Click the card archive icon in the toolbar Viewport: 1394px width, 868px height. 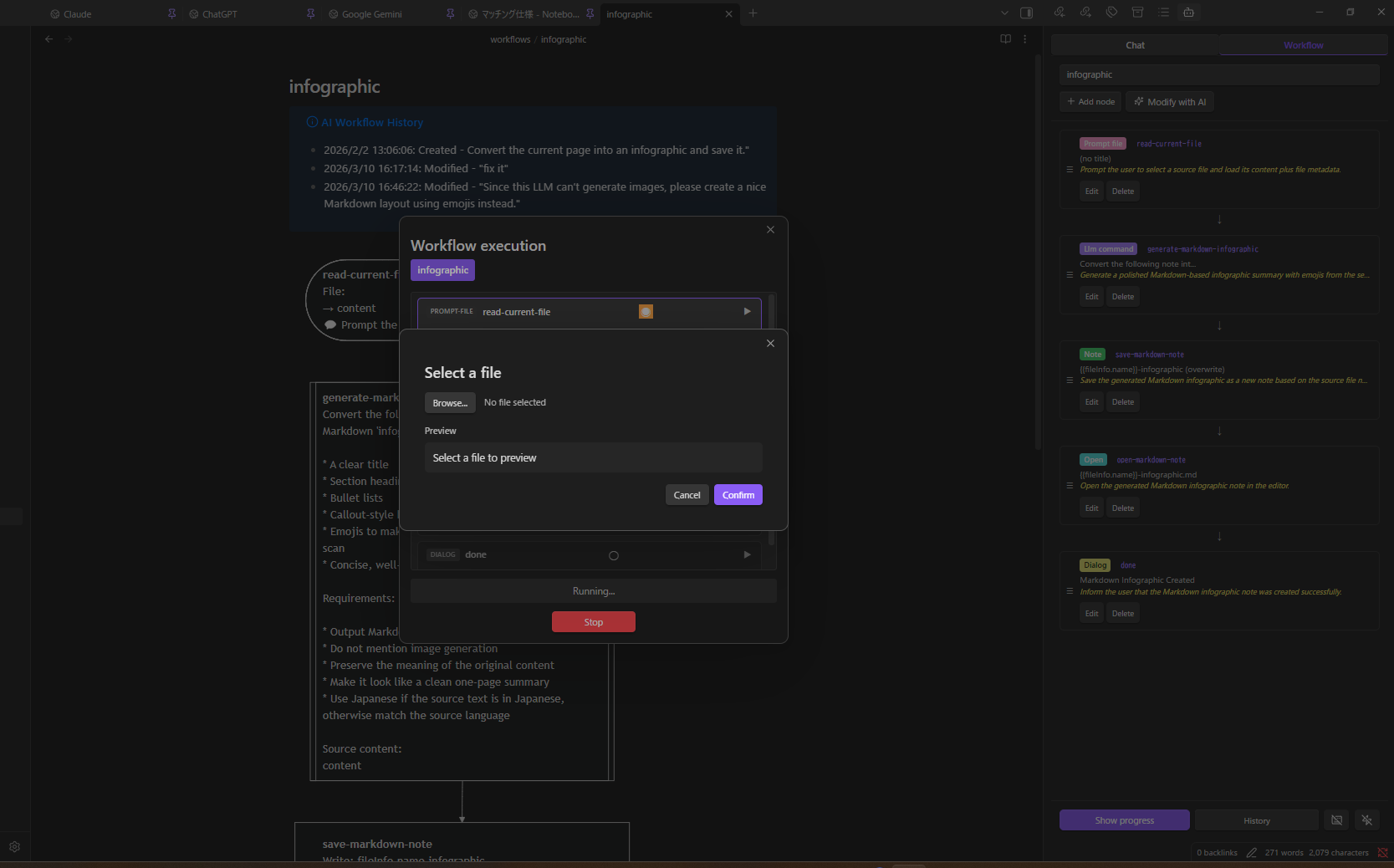pyautogui.click(x=1137, y=13)
